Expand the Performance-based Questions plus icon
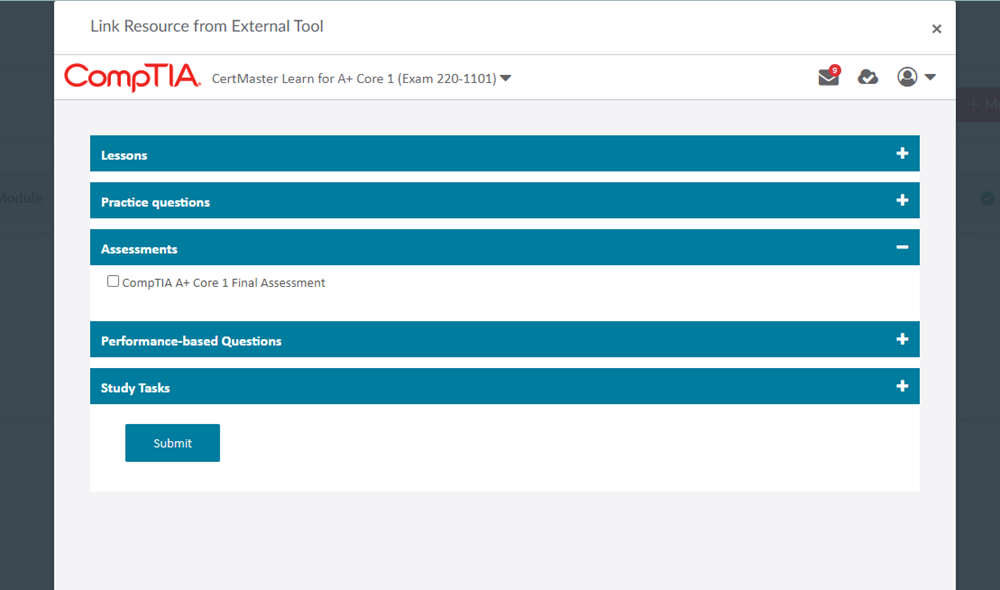The image size is (1000, 590). 902,339
